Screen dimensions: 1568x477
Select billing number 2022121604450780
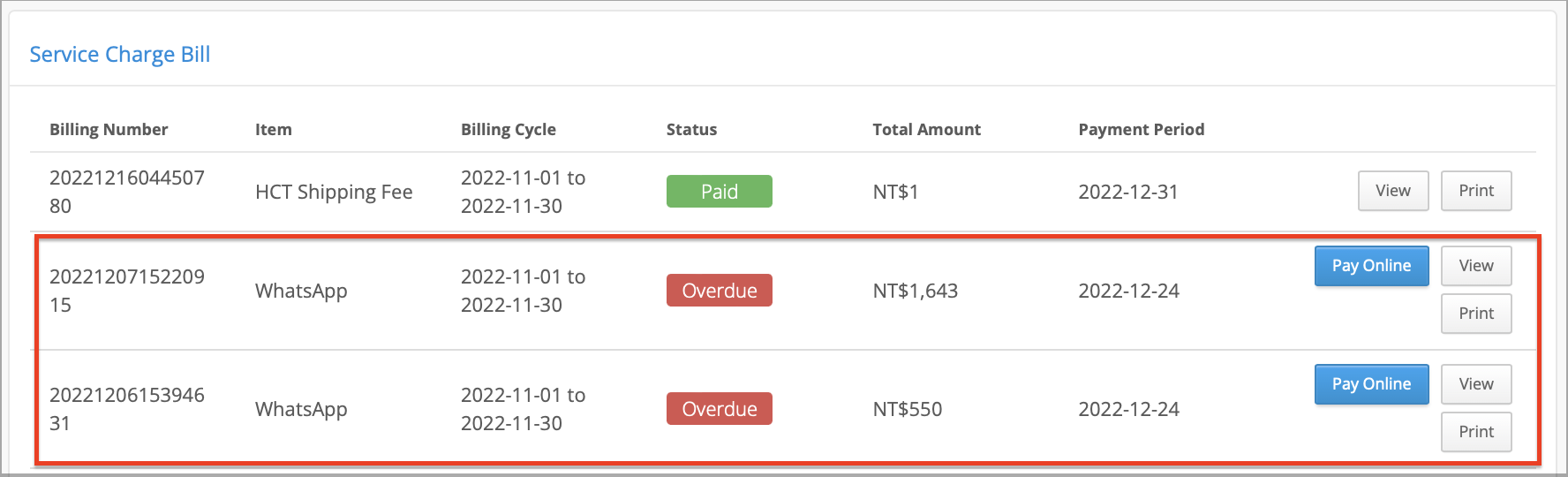[127, 192]
